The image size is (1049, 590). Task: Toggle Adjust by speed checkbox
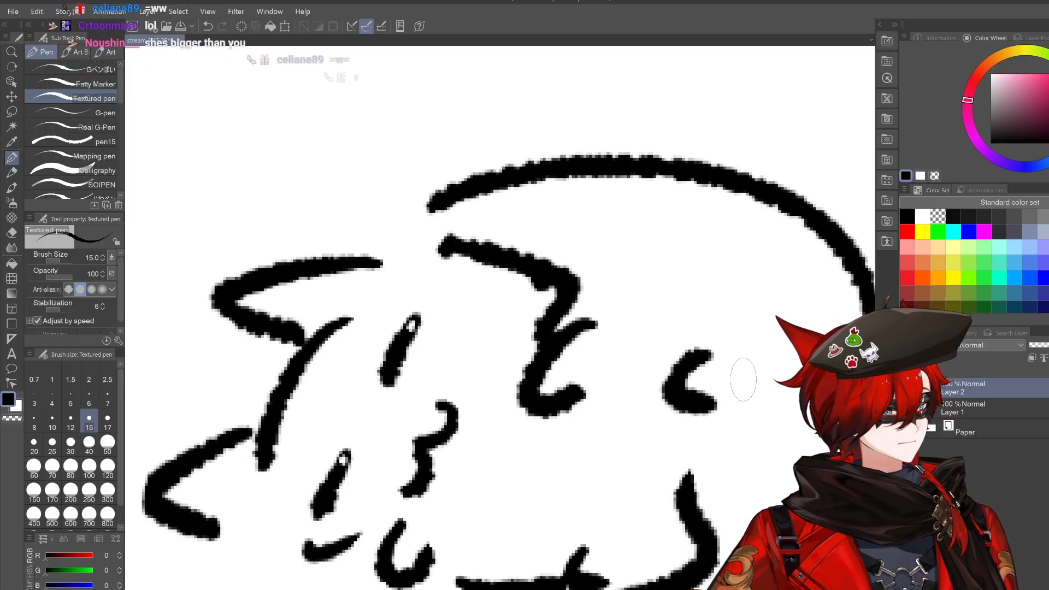pos(37,321)
